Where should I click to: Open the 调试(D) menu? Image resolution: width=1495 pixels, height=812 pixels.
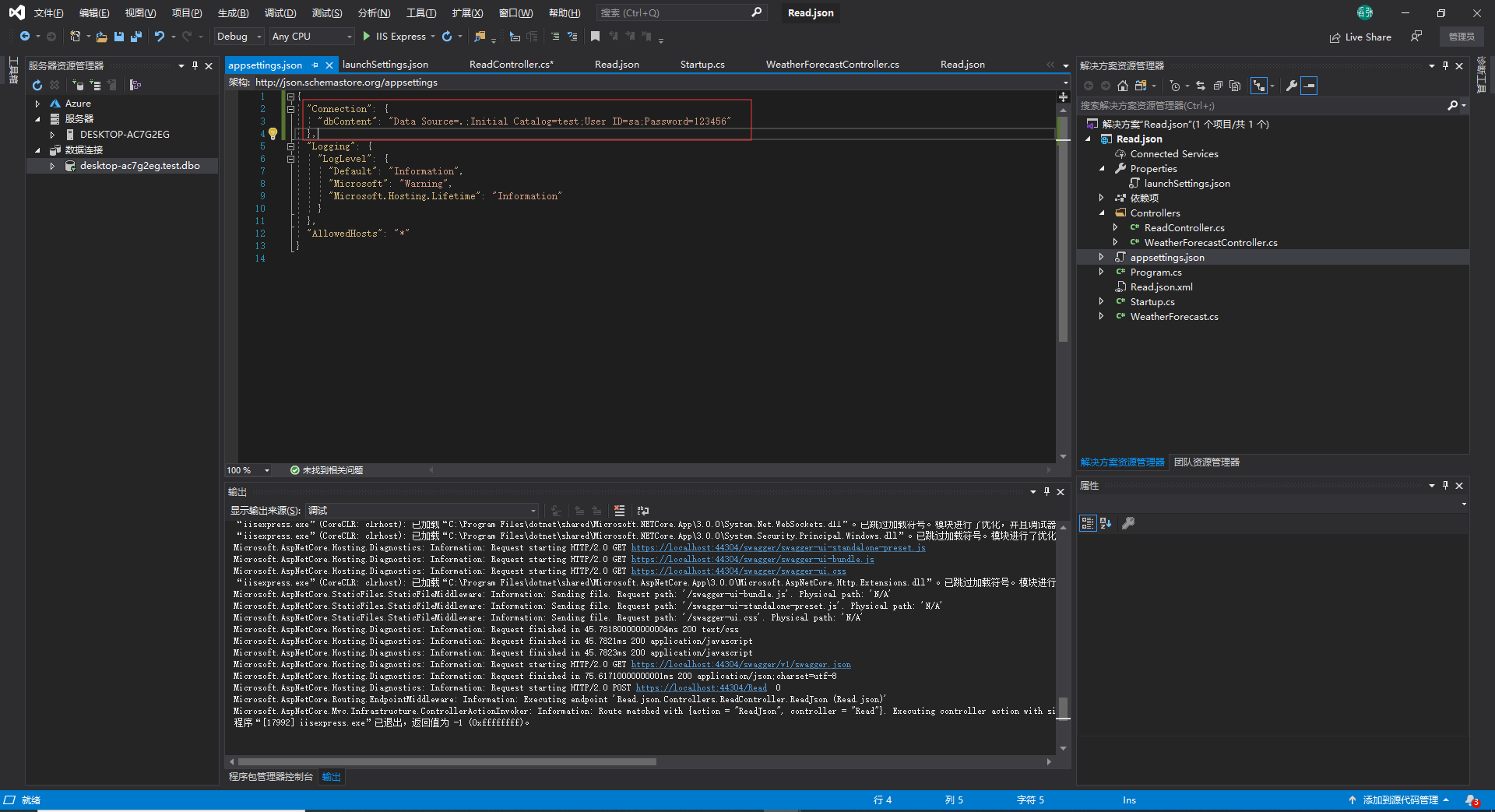click(x=280, y=13)
